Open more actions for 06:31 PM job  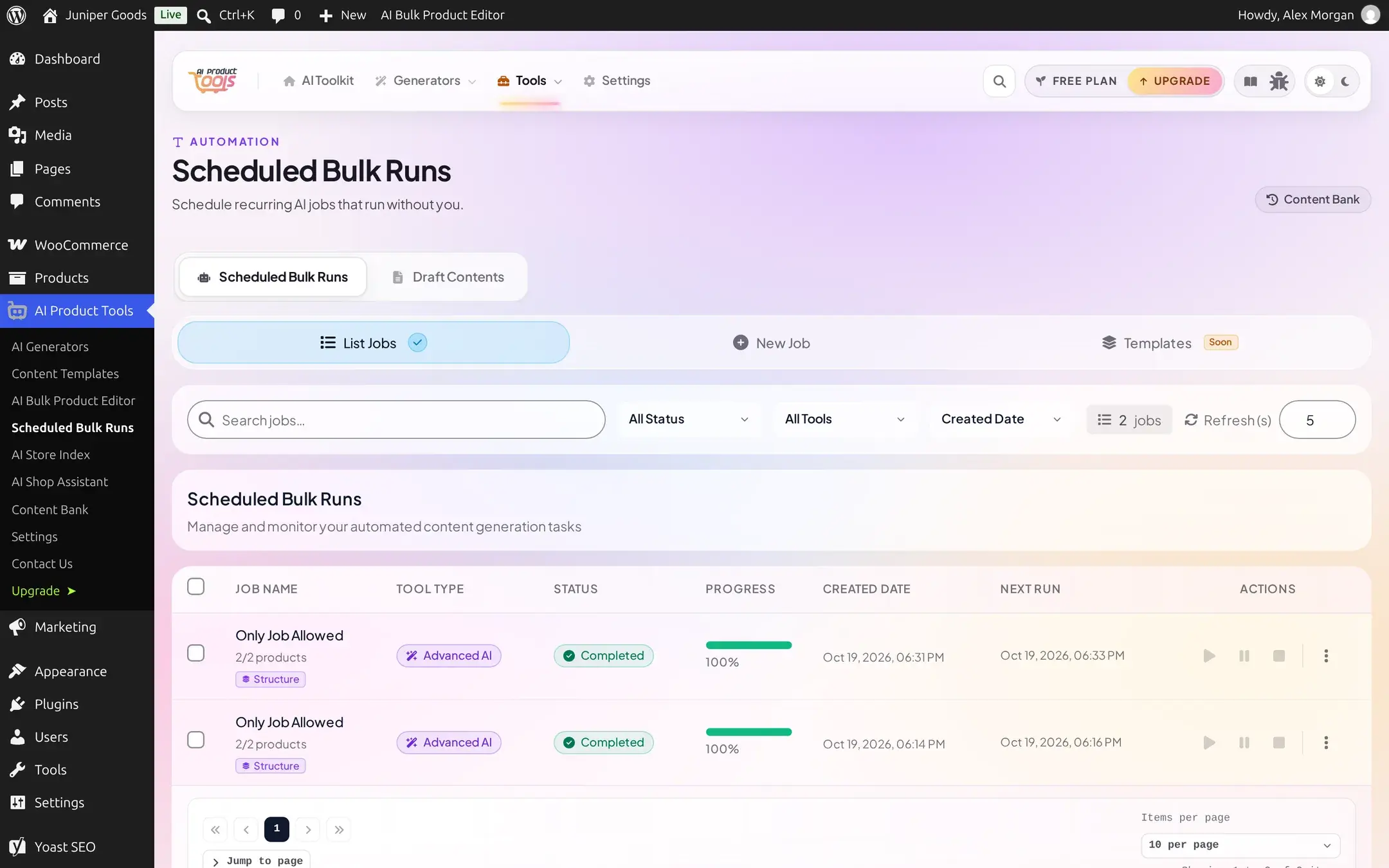pyautogui.click(x=1326, y=656)
